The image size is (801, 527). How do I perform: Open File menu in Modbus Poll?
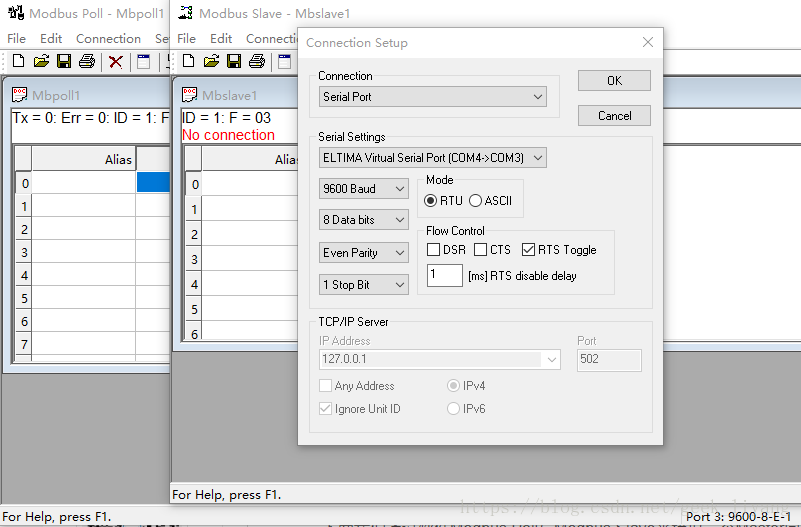[16, 38]
